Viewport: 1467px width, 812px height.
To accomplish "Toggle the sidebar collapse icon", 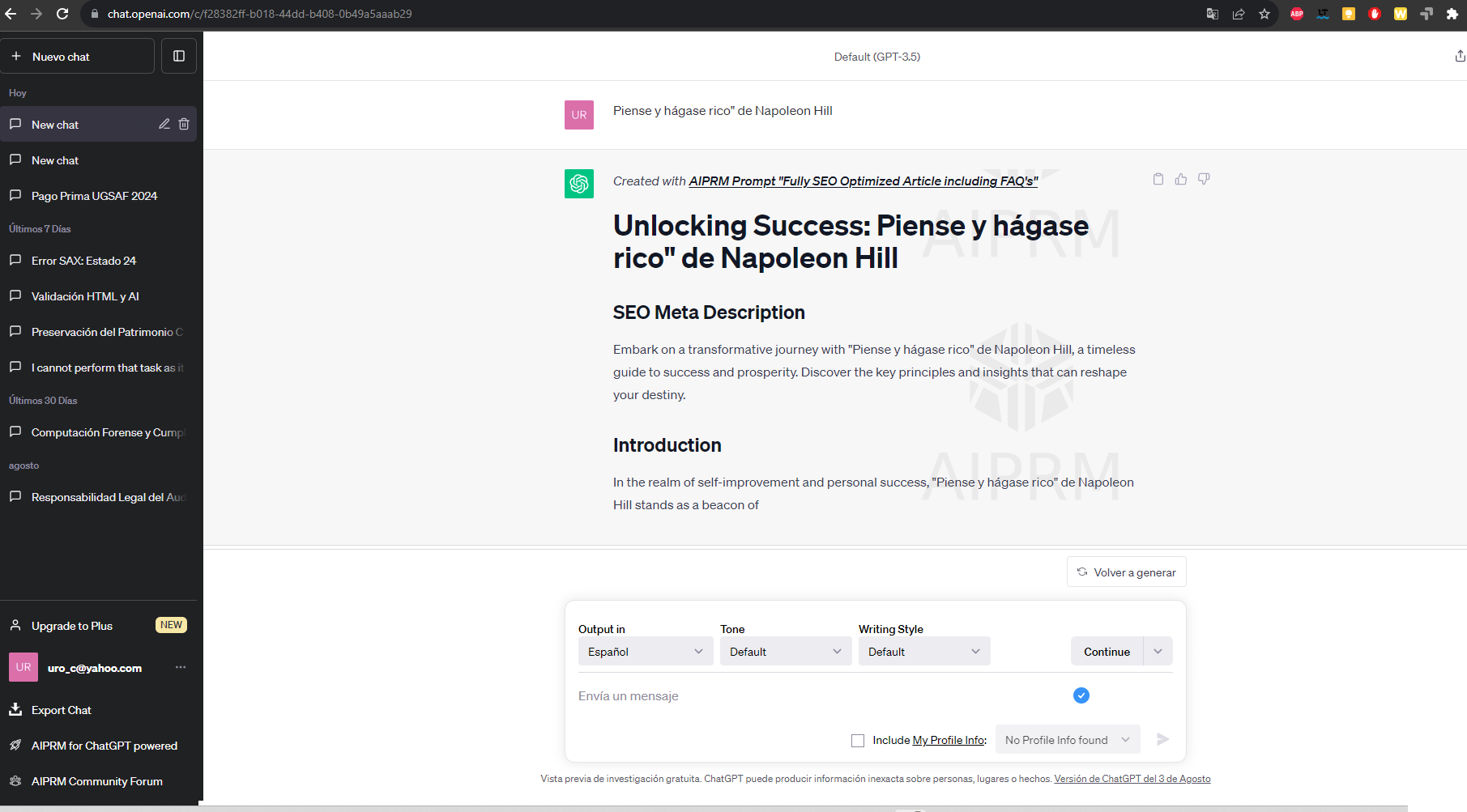I will pyautogui.click(x=179, y=56).
